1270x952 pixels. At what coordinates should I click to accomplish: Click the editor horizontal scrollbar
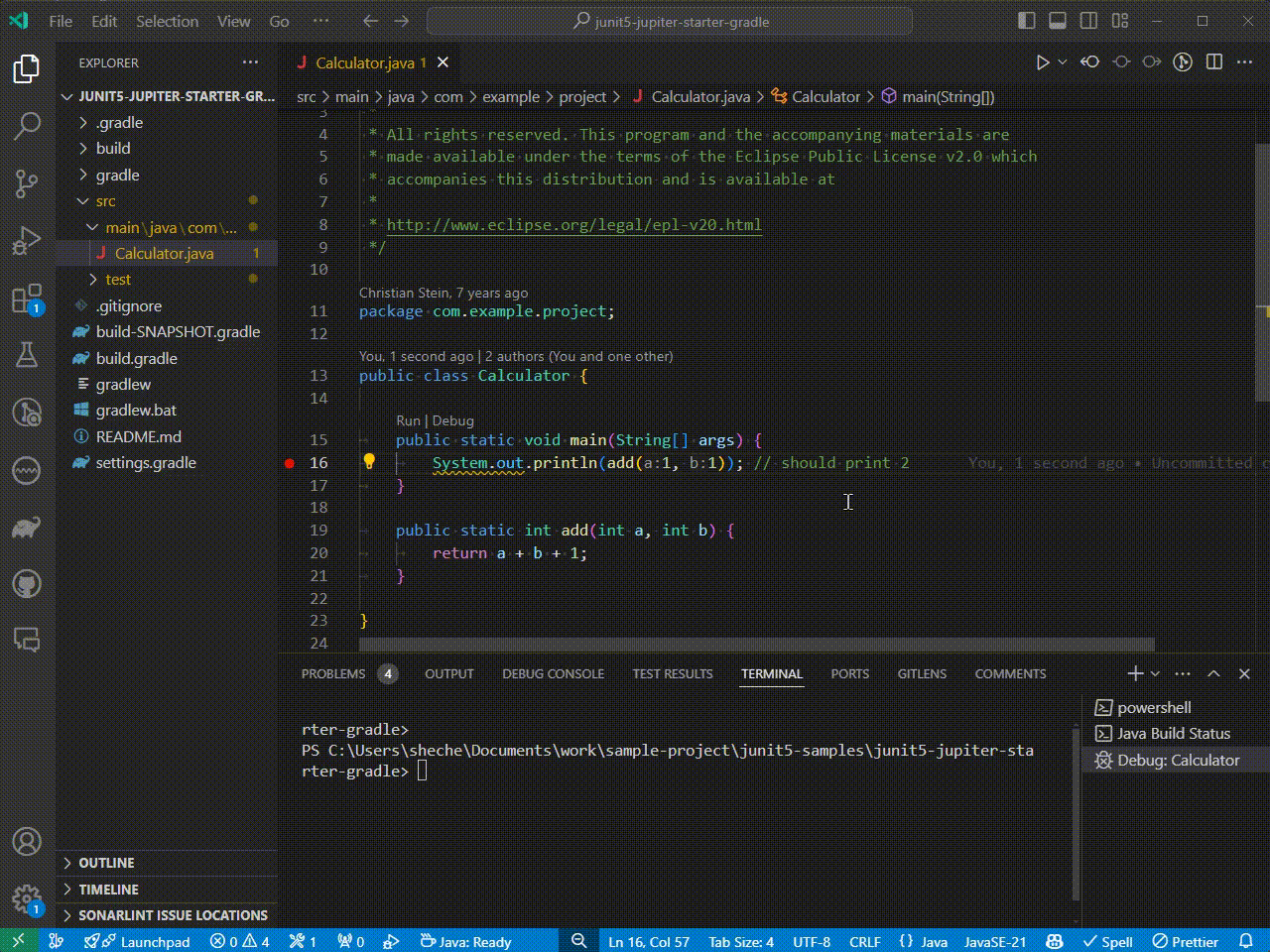point(756,645)
